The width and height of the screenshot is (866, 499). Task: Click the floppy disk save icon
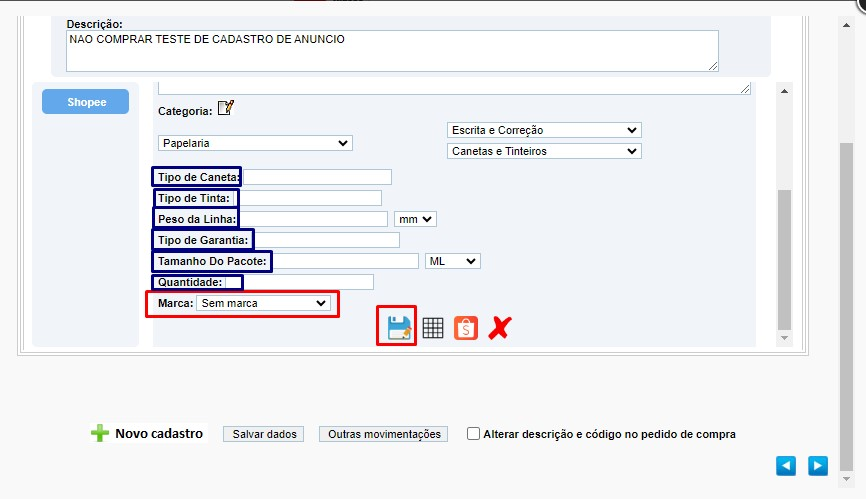pyautogui.click(x=399, y=327)
